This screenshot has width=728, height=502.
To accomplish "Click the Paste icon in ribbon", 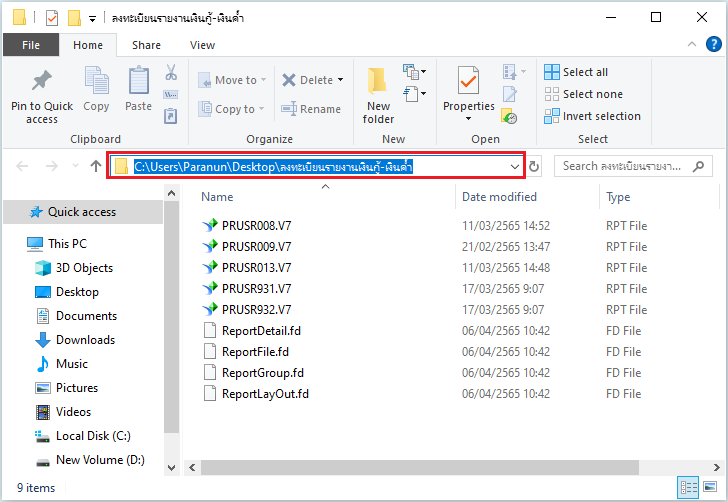I will (x=138, y=81).
